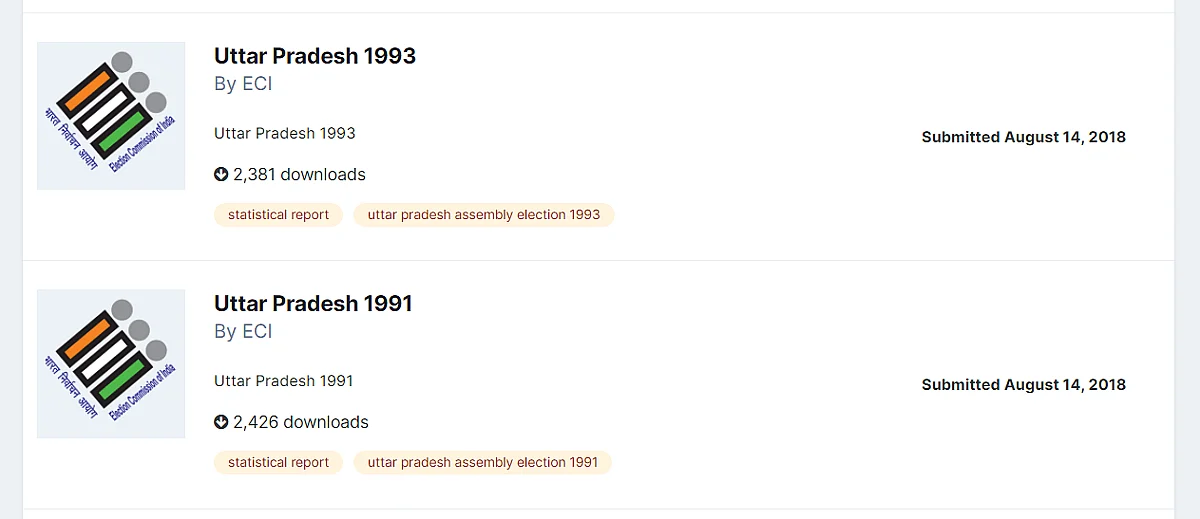Click the download arrow icon beside 2,381 downloads
This screenshot has width=1200, height=519.
coord(221,174)
